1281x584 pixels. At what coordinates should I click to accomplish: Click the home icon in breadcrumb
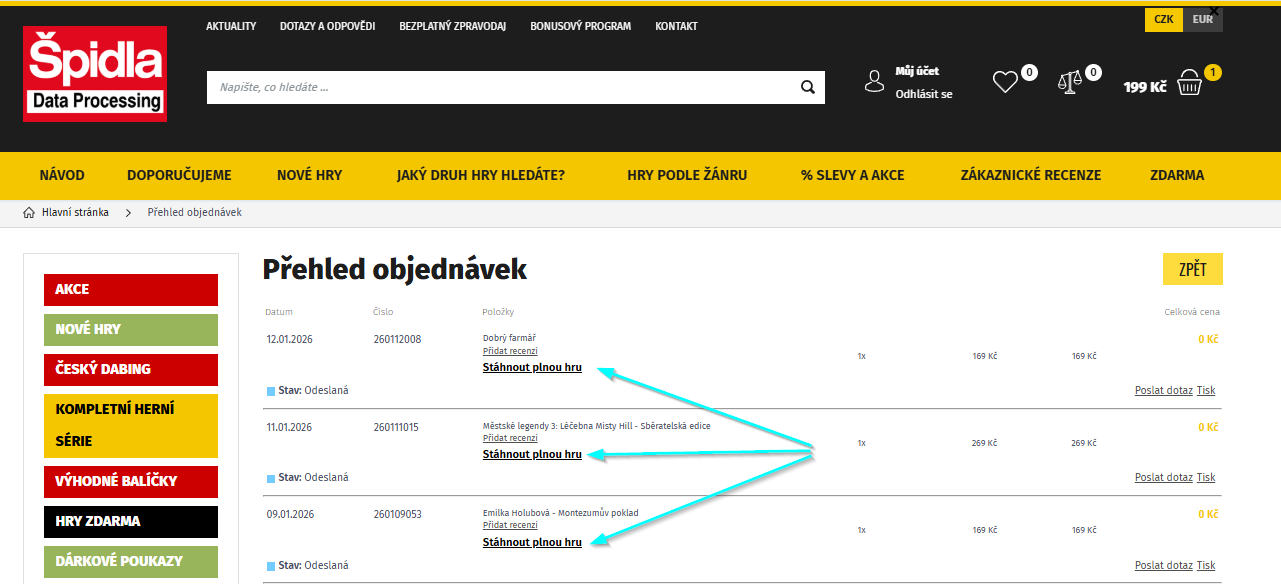[29, 212]
